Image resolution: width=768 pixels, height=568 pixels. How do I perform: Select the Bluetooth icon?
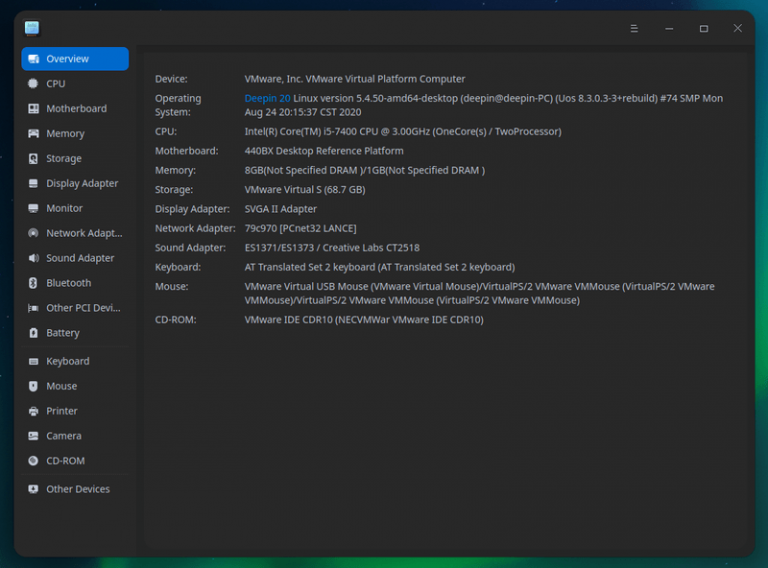tap(34, 283)
